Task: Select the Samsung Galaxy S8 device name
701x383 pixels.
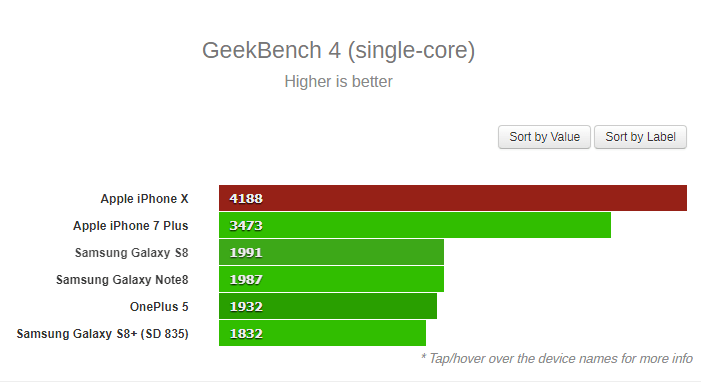Action: pyautogui.click(x=131, y=253)
